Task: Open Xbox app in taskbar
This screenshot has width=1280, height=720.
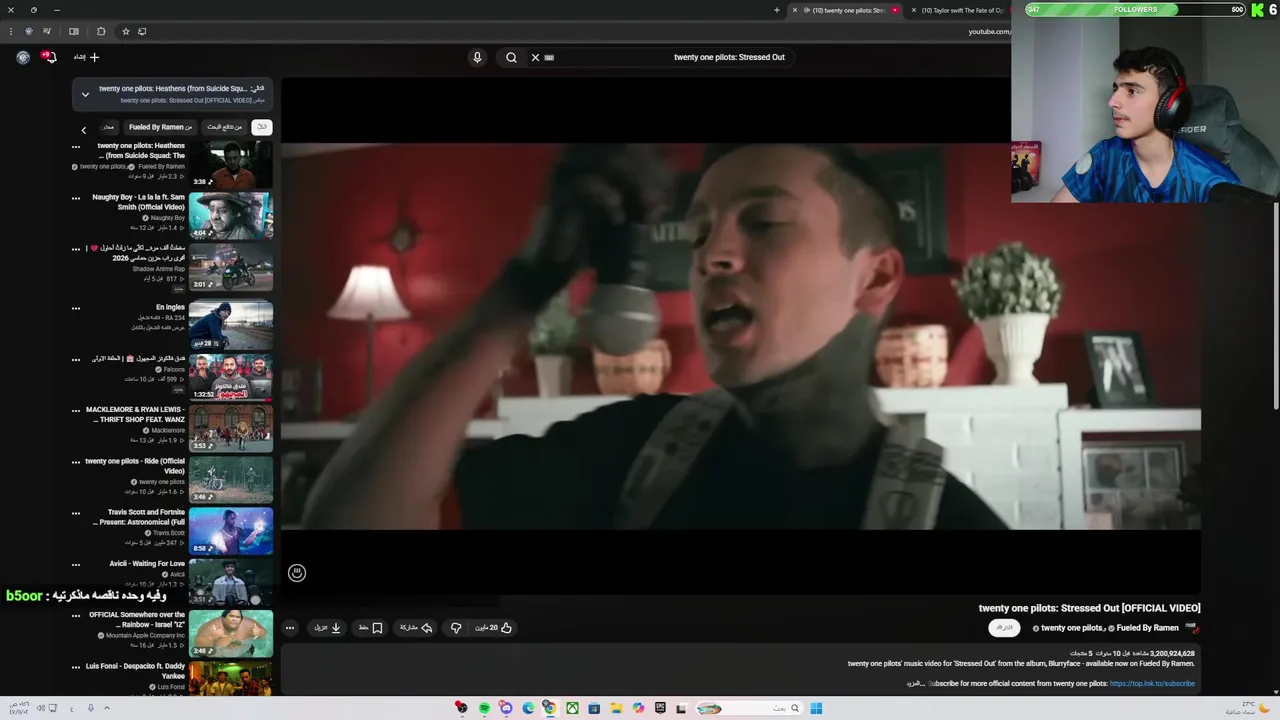Action: 572,708
